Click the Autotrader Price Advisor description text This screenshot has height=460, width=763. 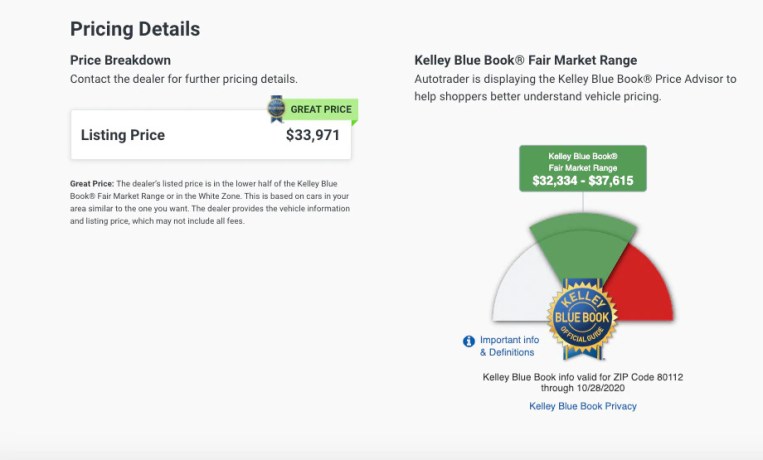[x=575, y=87]
